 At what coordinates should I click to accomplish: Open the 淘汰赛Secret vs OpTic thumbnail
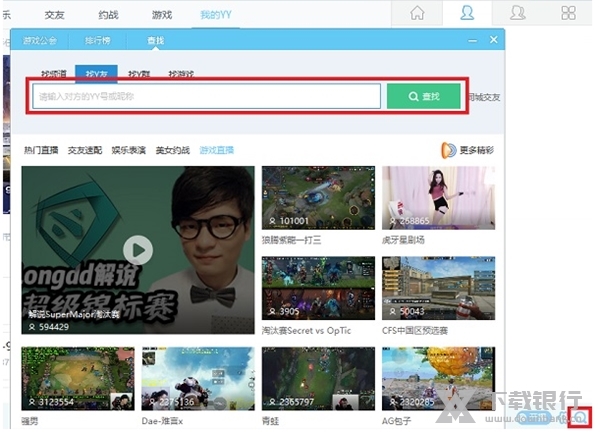pos(318,288)
